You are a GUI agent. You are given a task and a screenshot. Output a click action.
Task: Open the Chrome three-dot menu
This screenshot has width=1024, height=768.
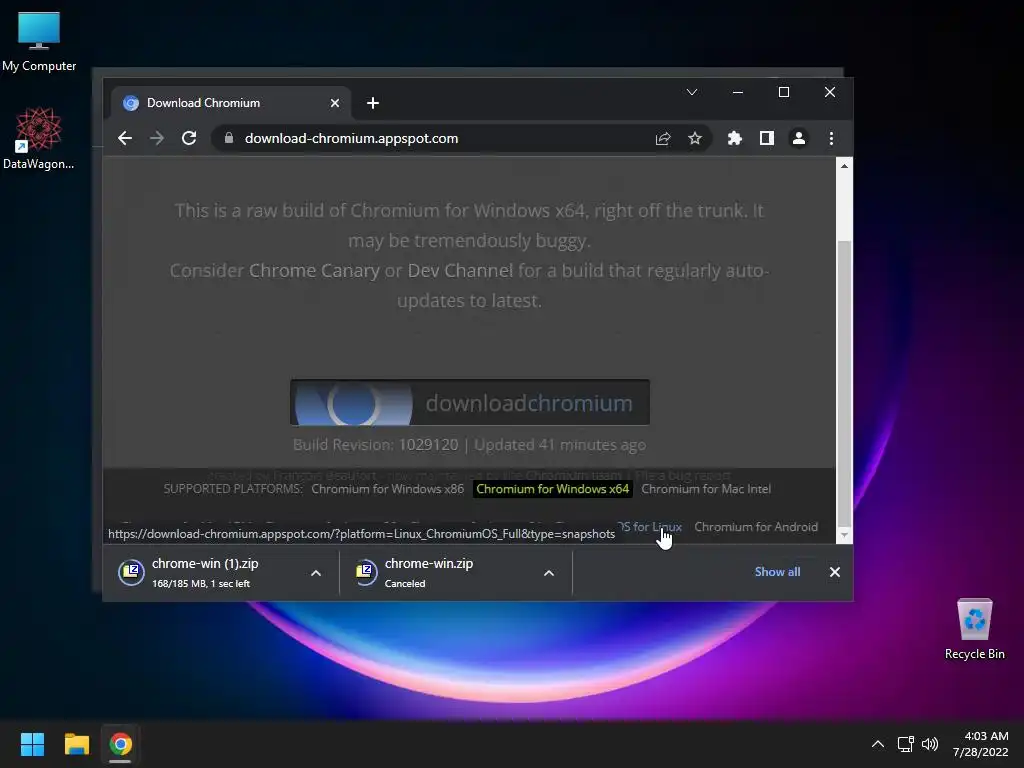(831, 138)
